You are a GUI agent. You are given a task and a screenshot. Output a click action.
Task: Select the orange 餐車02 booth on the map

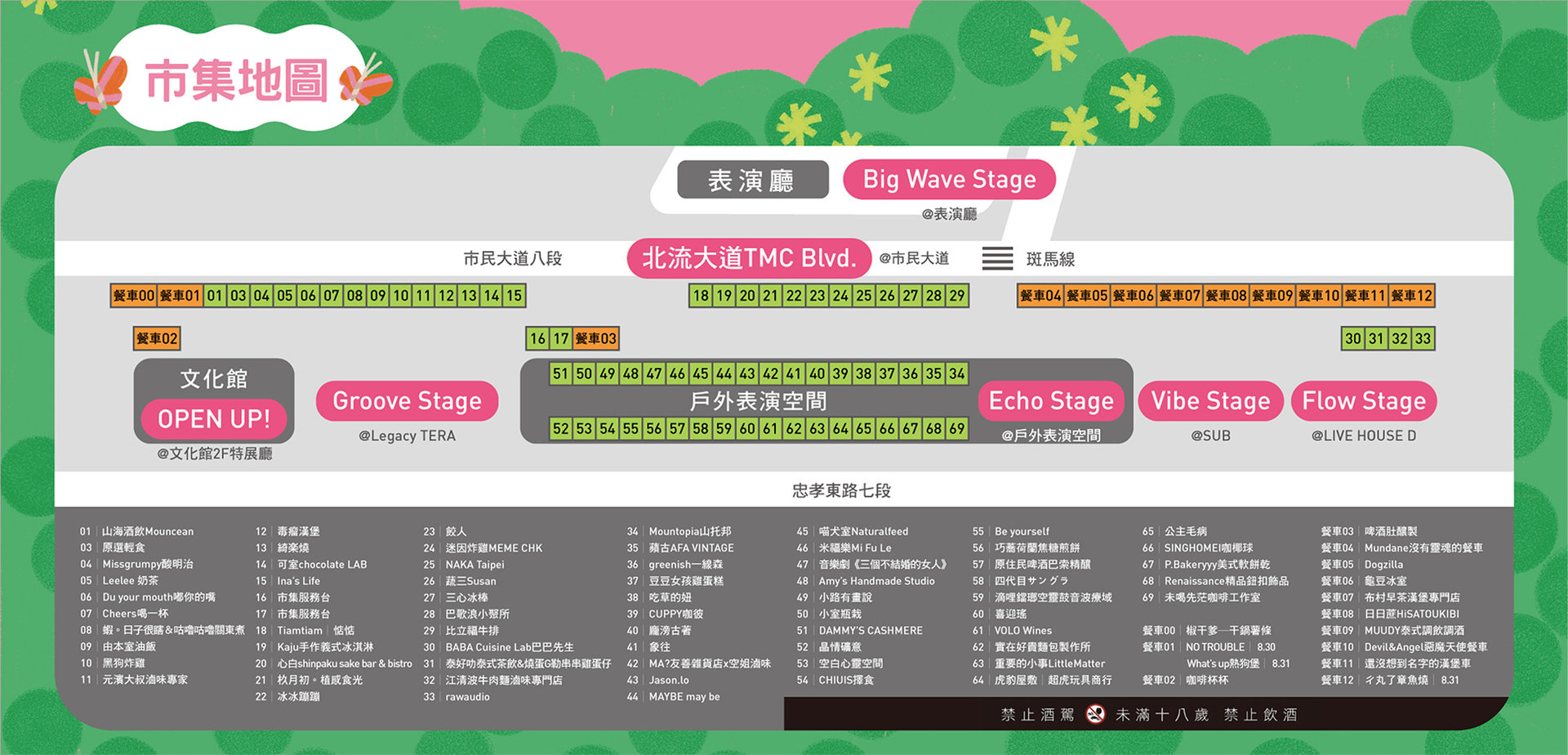tap(157, 338)
